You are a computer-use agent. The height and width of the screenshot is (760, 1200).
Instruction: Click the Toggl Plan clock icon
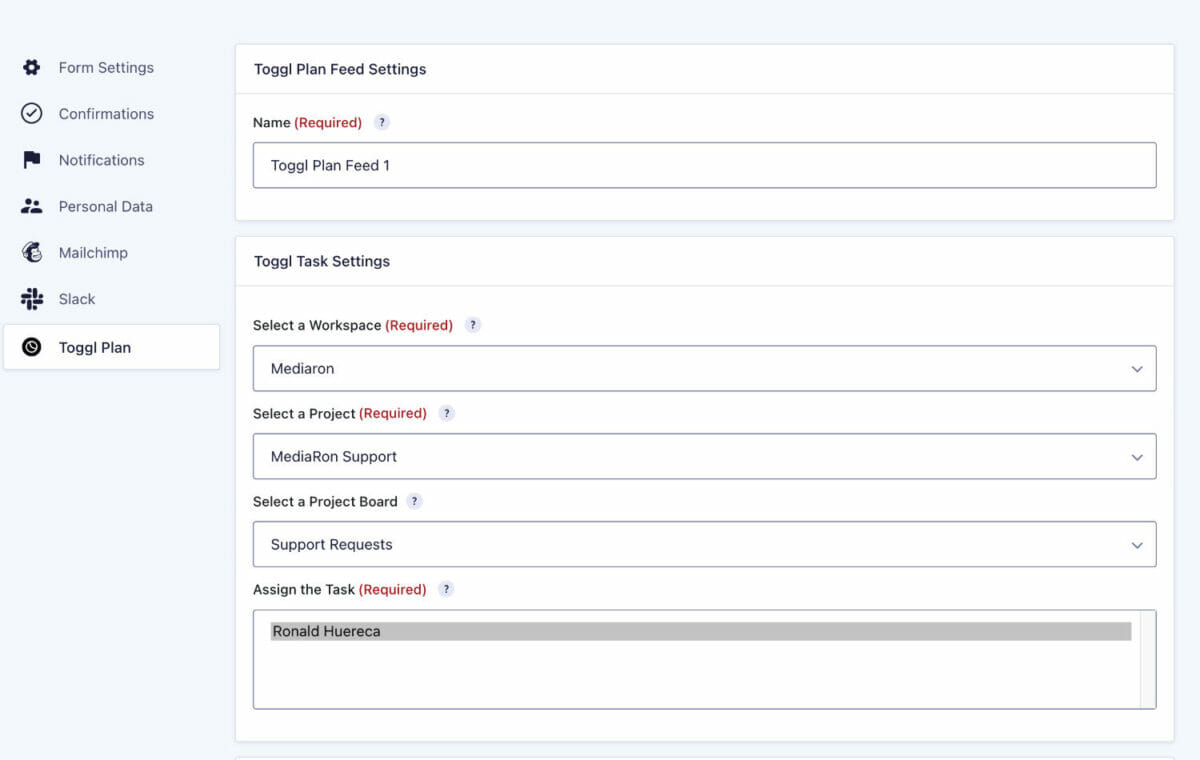tap(32, 348)
